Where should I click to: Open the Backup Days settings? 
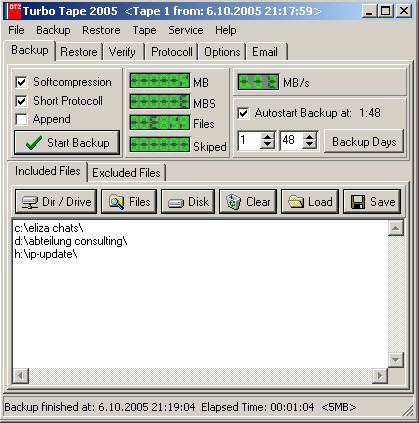364,142
